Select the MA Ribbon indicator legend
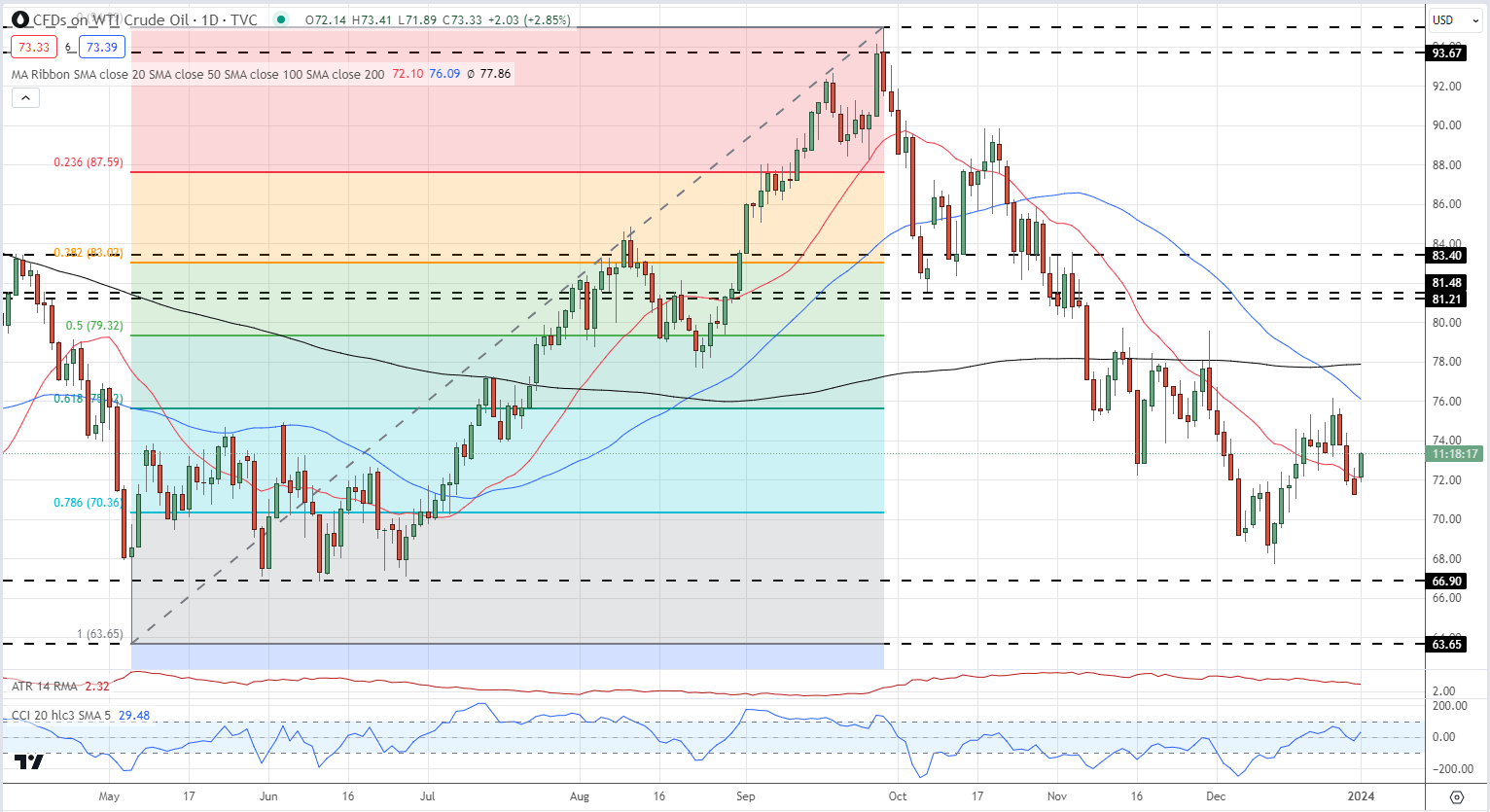This screenshot has width=1490, height=812. pyautogui.click(x=198, y=74)
